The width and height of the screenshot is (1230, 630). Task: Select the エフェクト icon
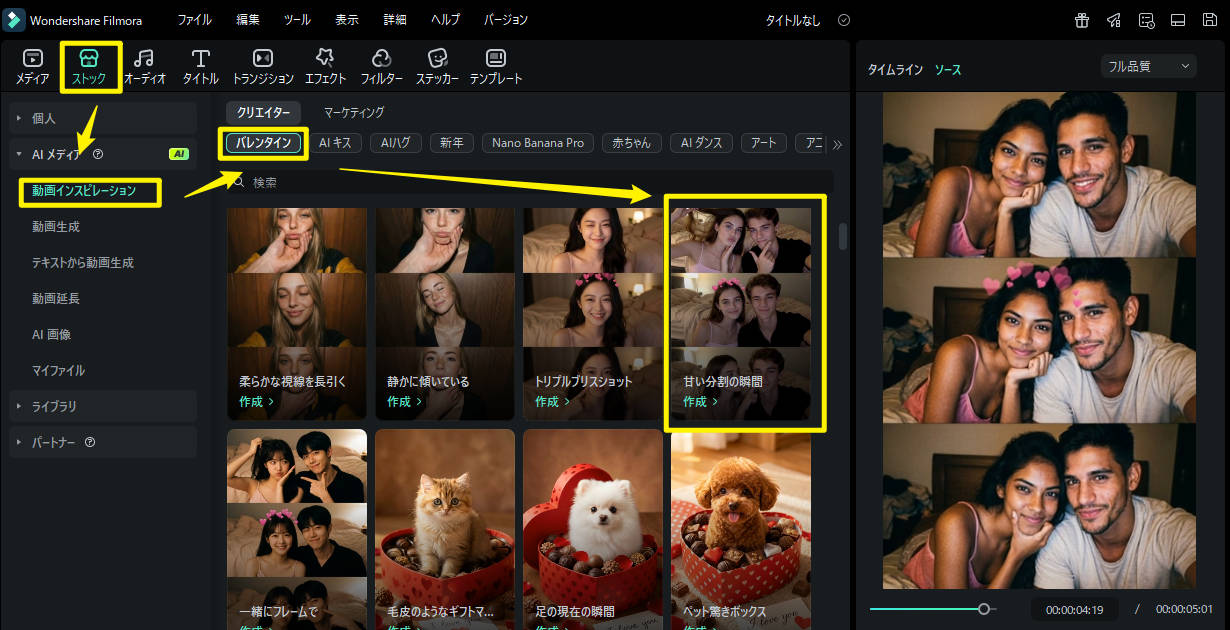324,66
